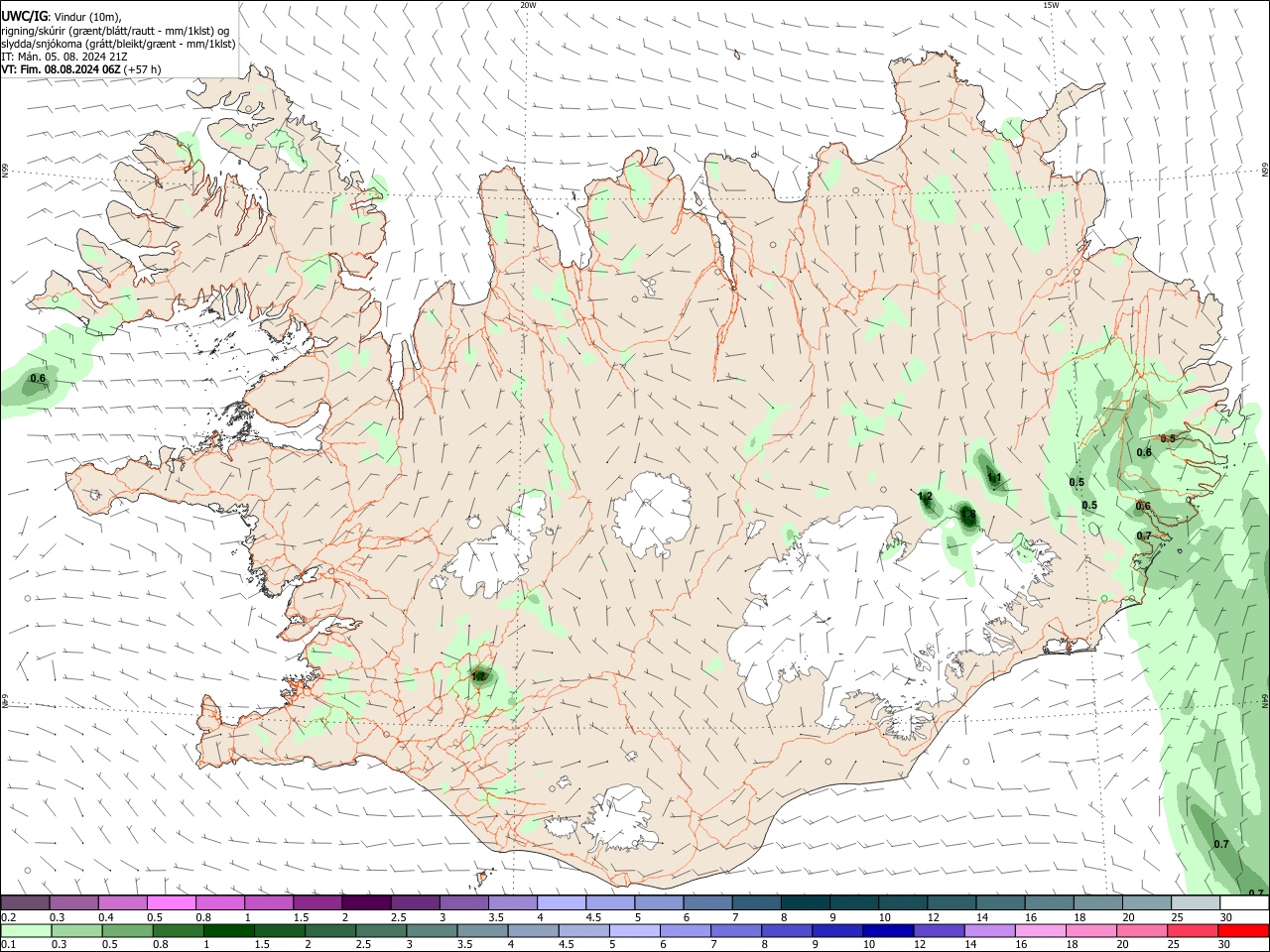Click the '1.1' precipitation value on the map

994,479
